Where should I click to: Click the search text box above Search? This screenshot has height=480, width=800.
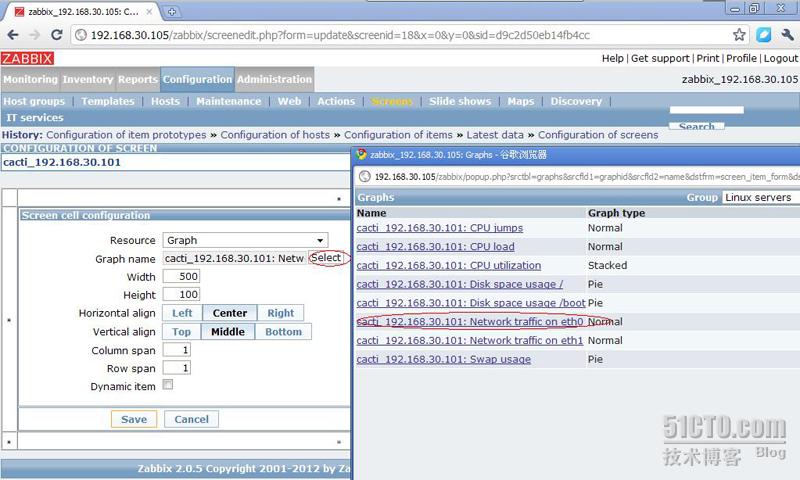coord(707,110)
